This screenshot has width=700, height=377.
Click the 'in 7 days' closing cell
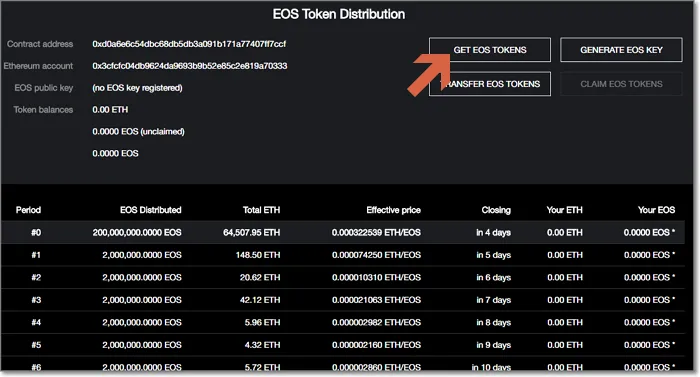[493, 300]
